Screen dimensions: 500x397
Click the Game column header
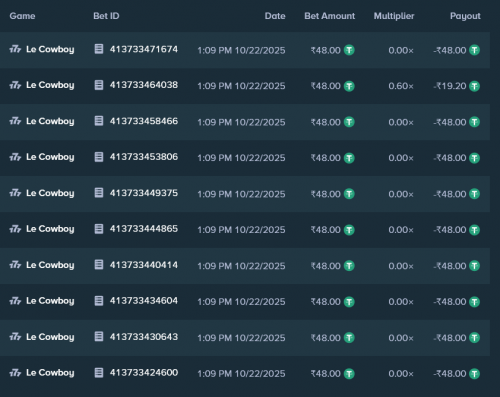click(x=22, y=16)
